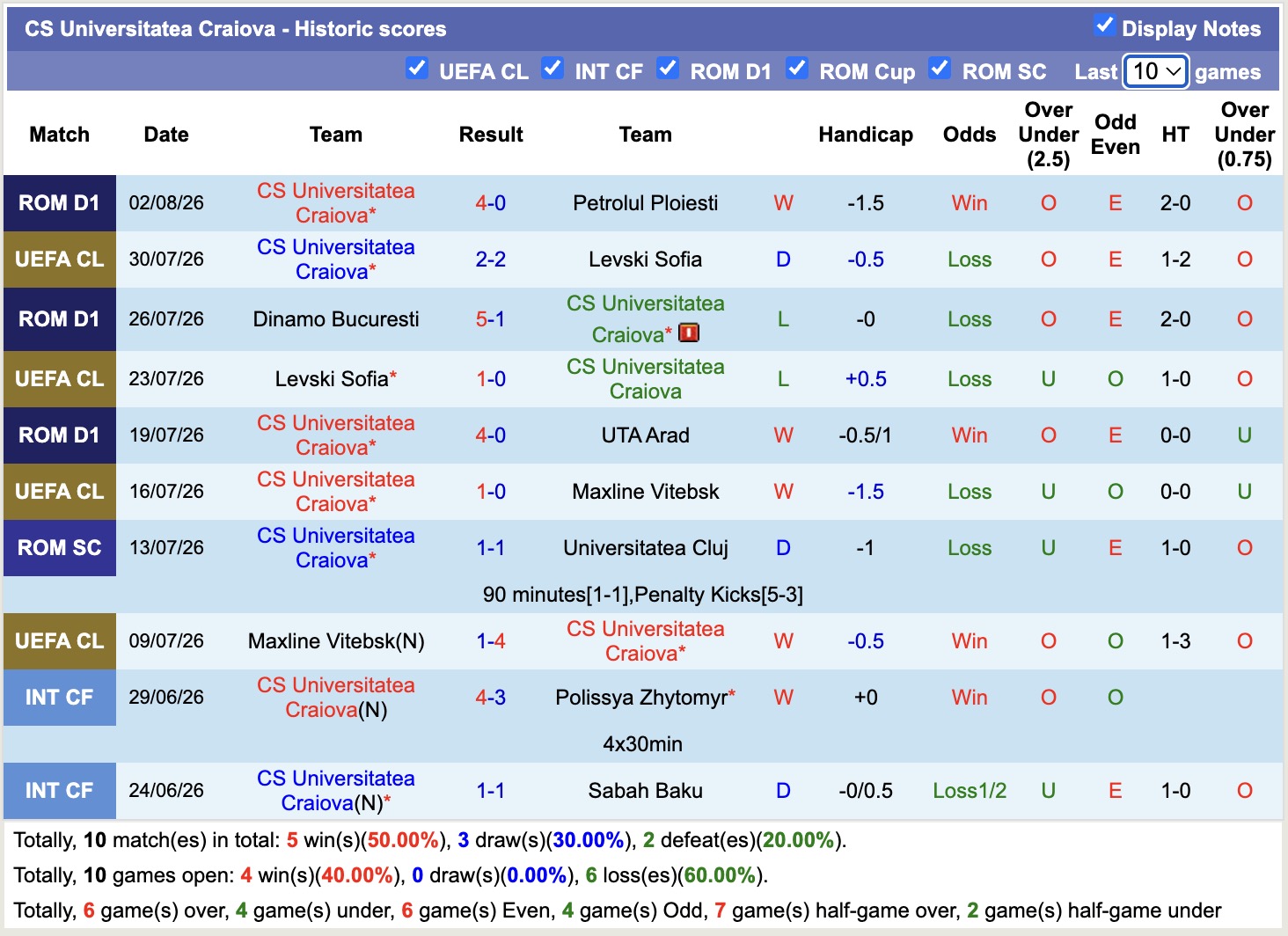Click the 4x30min match note
Viewport: 1288px width, 936px height.
pyautogui.click(x=643, y=744)
